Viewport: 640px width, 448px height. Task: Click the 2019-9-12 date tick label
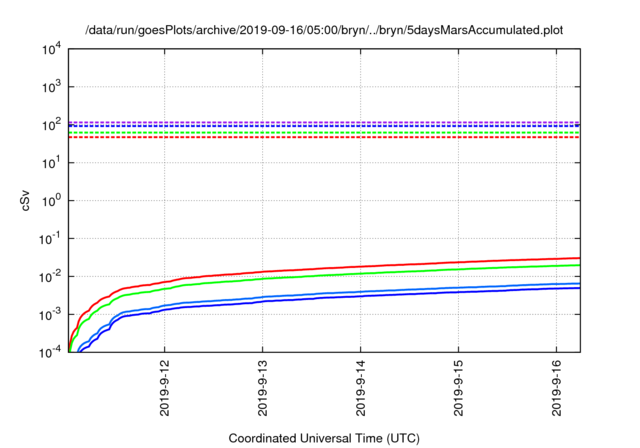164,388
